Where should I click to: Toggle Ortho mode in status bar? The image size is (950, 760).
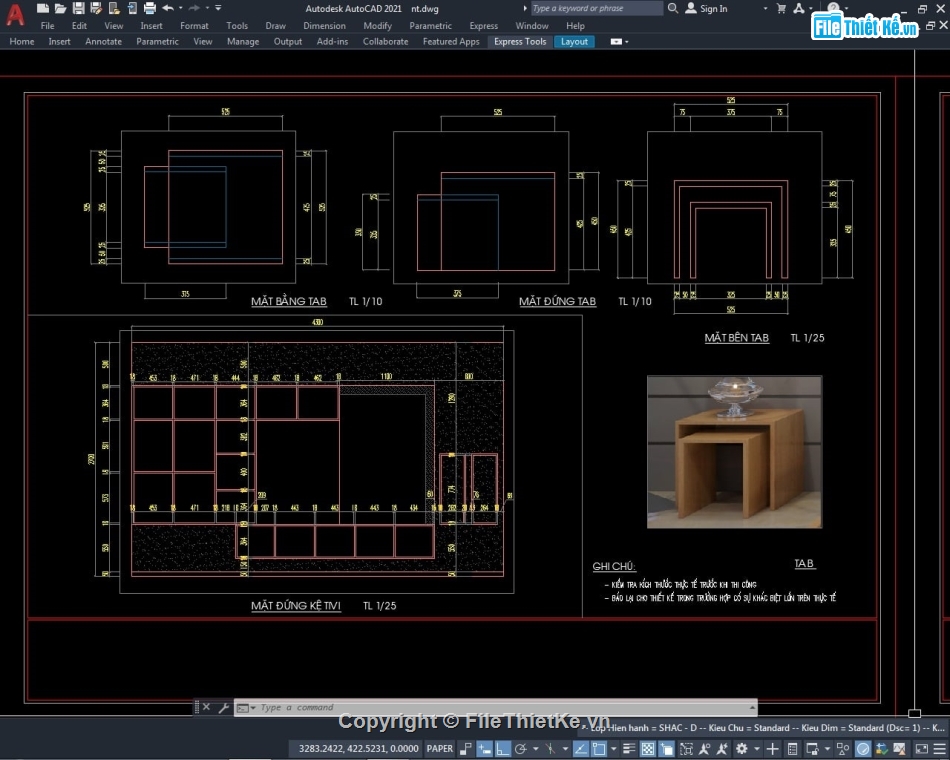503,748
